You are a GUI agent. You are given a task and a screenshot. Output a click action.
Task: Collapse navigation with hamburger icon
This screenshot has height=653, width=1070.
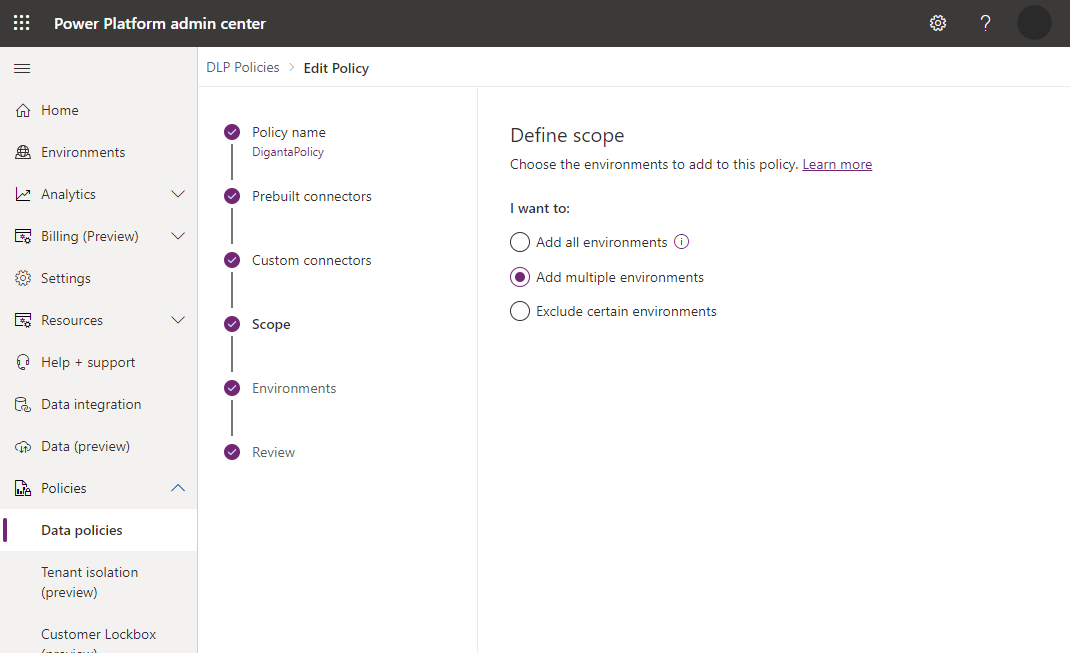click(x=22, y=68)
